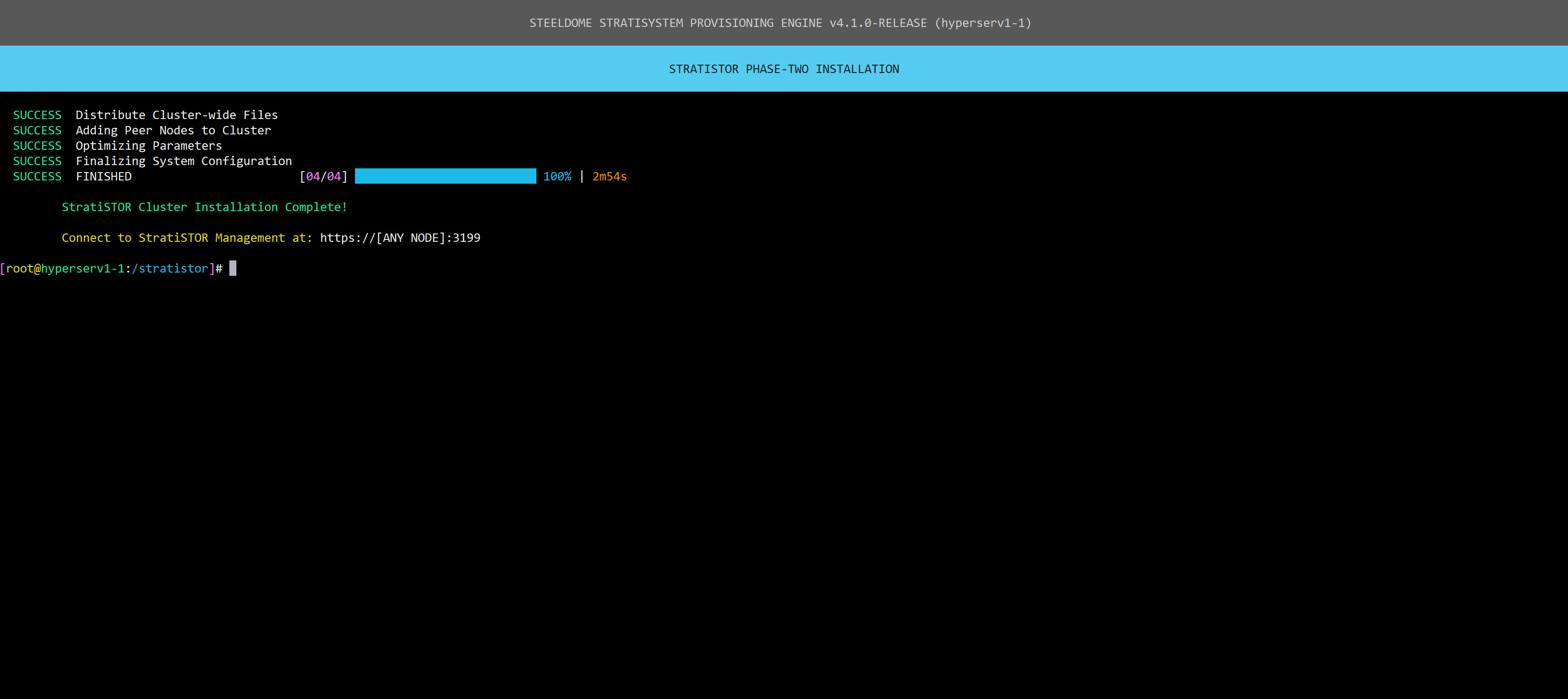Click 'Finalizing System Configuration' line

click(x=183, y=161)
